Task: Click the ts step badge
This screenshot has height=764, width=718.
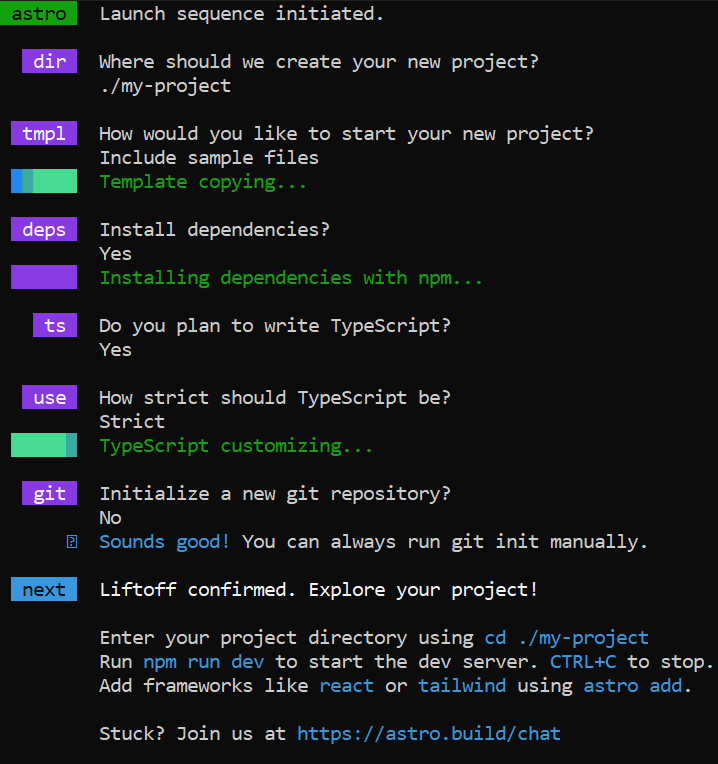Action: tap(55, 326)
